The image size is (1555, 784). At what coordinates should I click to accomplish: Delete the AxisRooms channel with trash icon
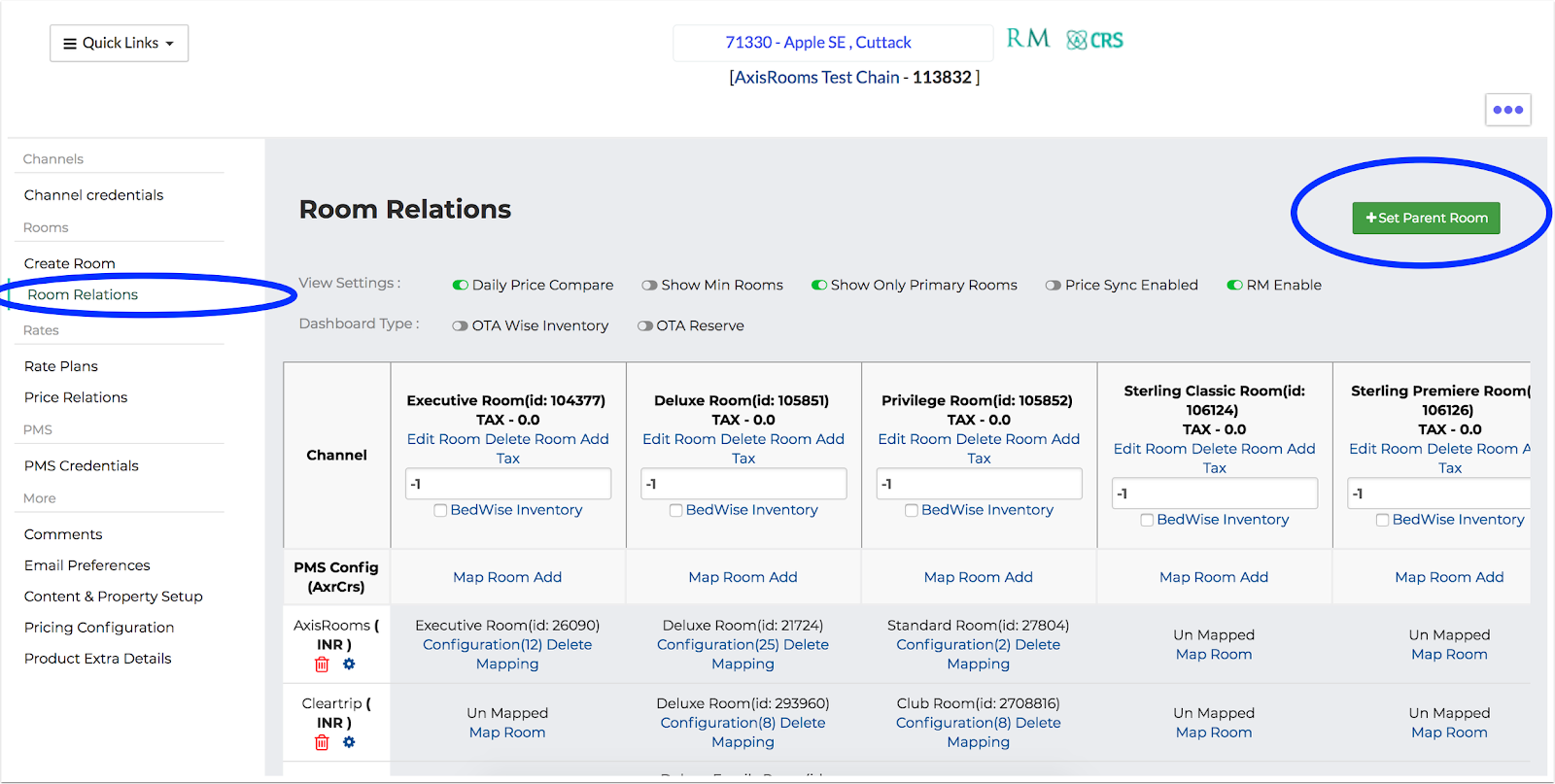coord(322,665)
